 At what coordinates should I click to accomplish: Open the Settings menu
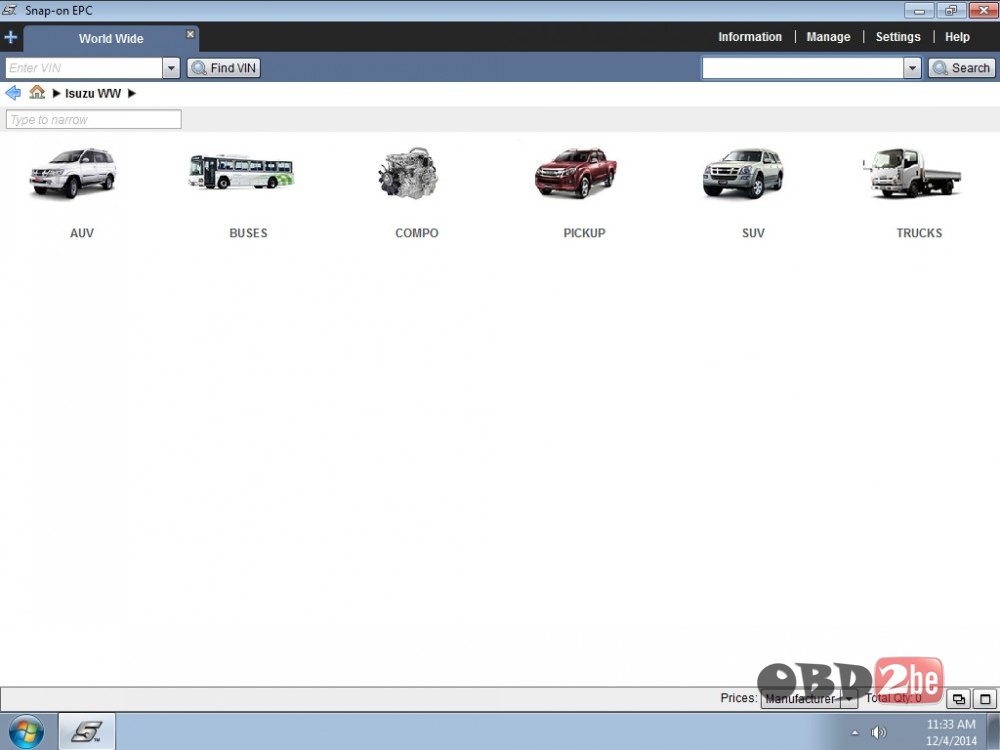coord(898,37)
